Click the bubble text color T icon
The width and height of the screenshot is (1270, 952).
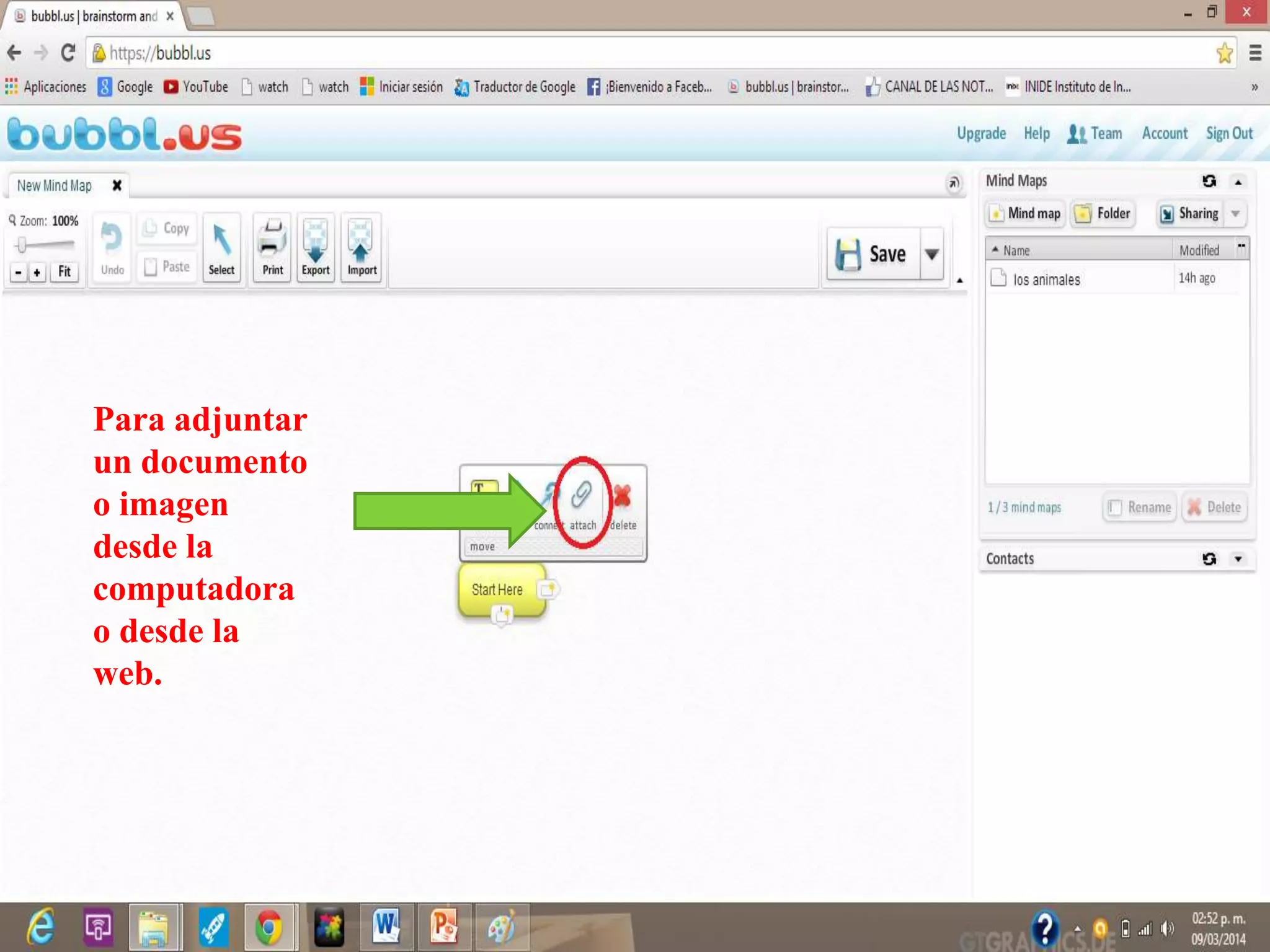(x=484, y=488)
